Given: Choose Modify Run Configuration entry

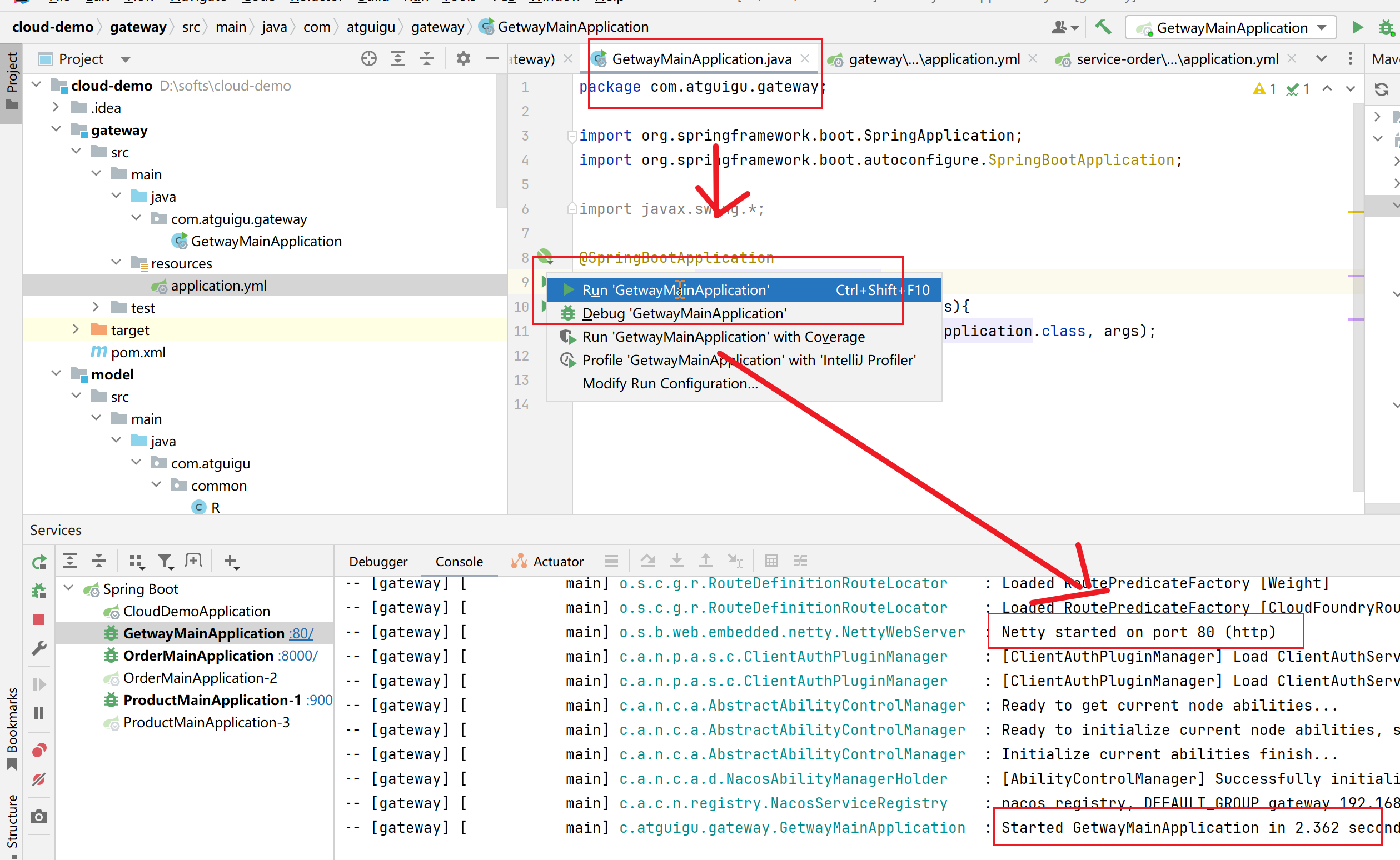Looking at the screenshot, I should [x=744, y=383].
